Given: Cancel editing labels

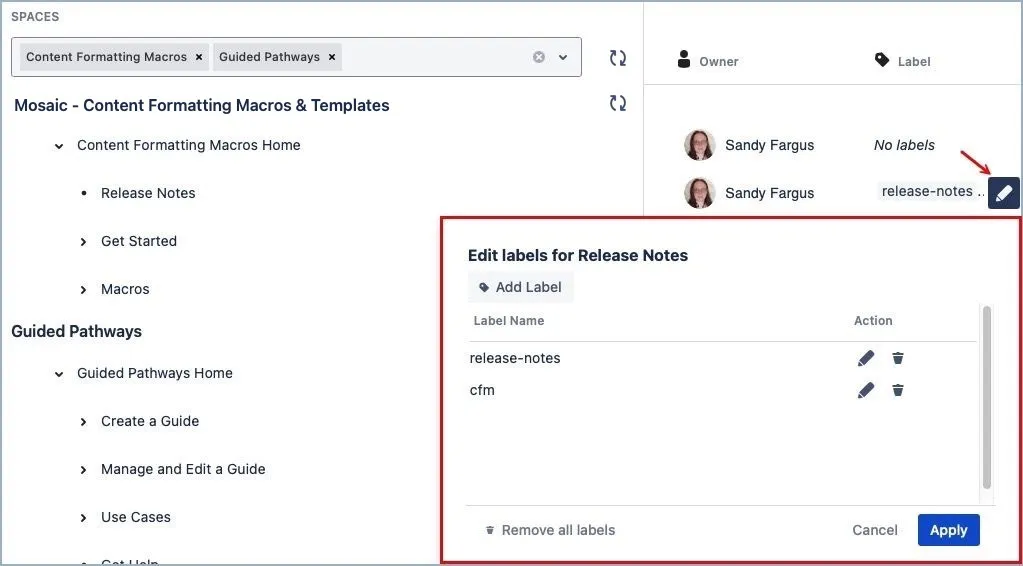Looking at the screenshot, I should [x=875, y=530].
